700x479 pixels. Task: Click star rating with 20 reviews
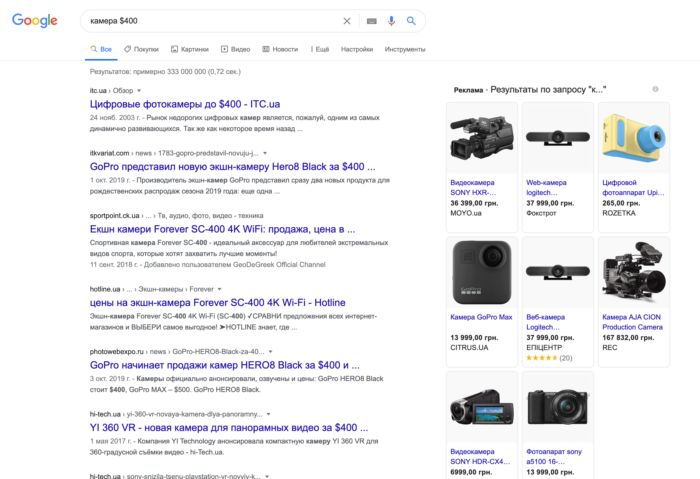click(x=549, y=358)
